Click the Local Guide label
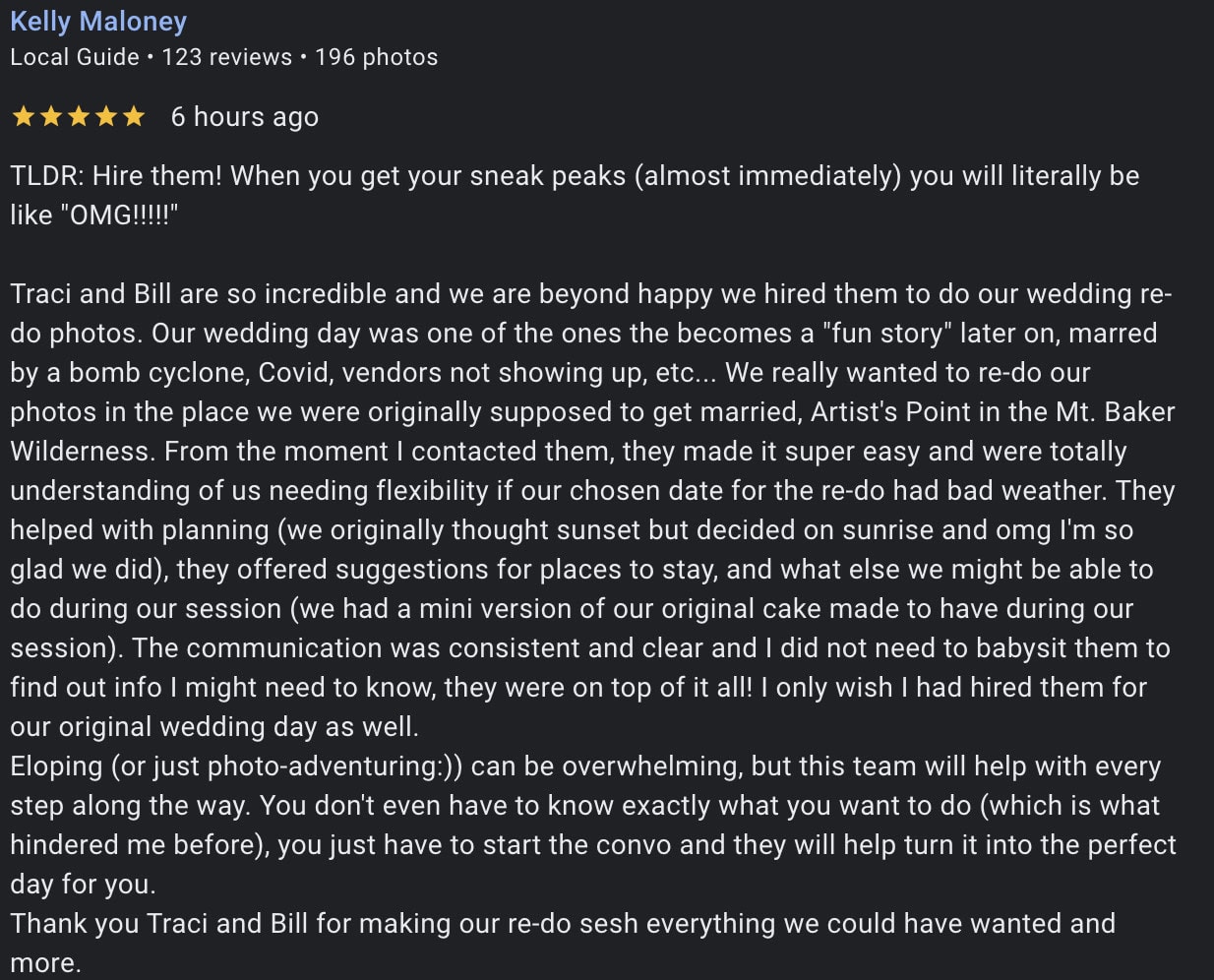Image resolution: width=1214 pixels, height=980 pixels. pos(75,57)
